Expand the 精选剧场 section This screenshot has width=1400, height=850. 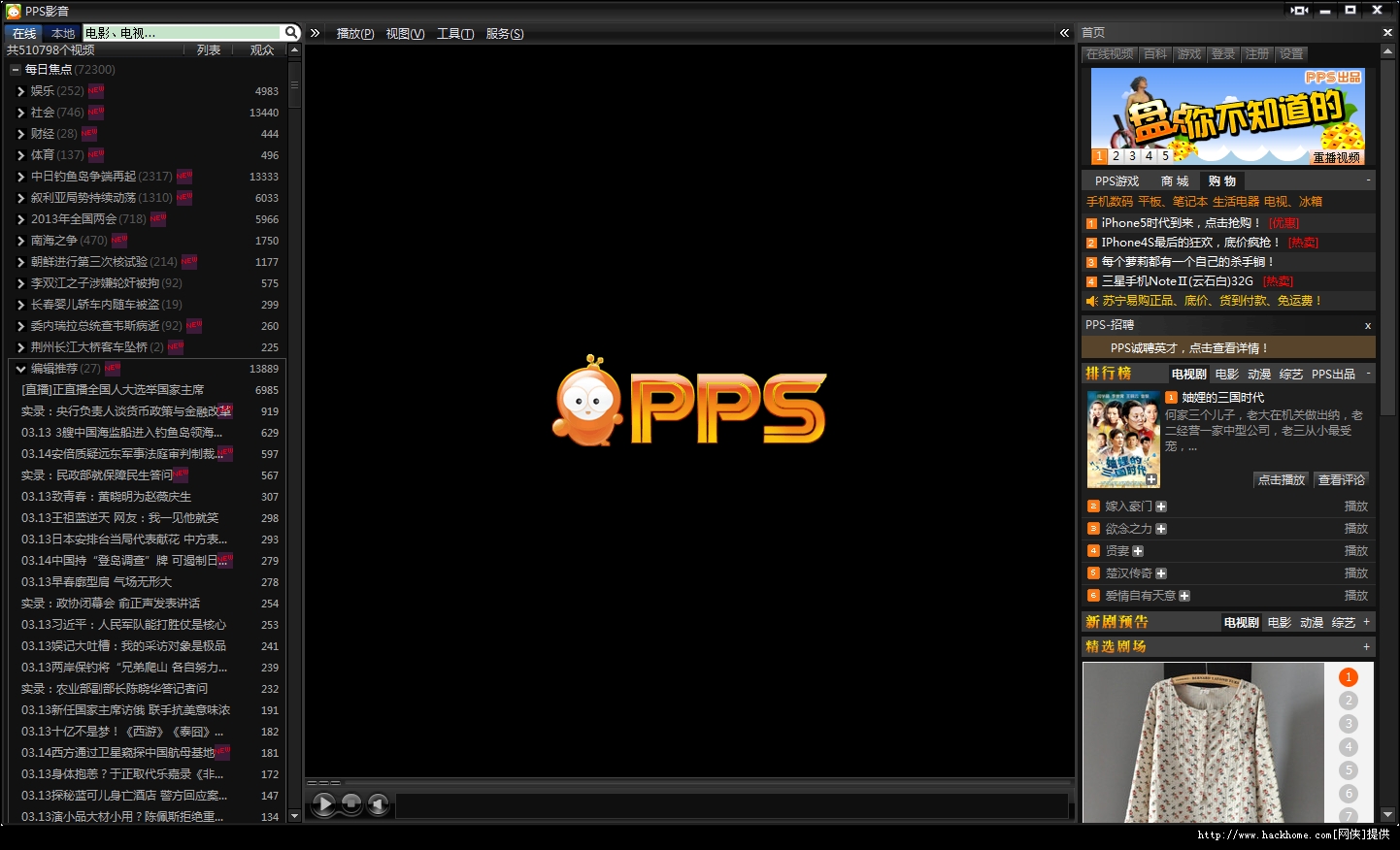pos(1366,647)
